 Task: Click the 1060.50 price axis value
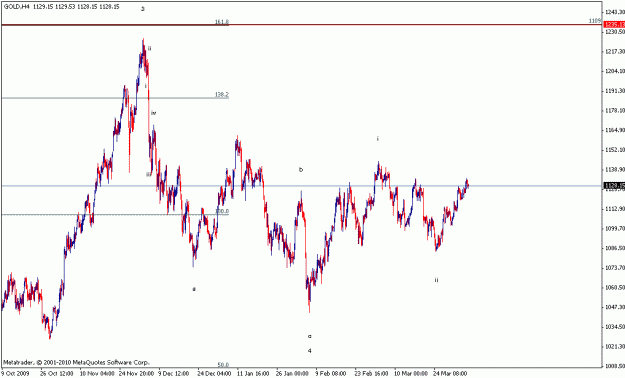(615, 287)
